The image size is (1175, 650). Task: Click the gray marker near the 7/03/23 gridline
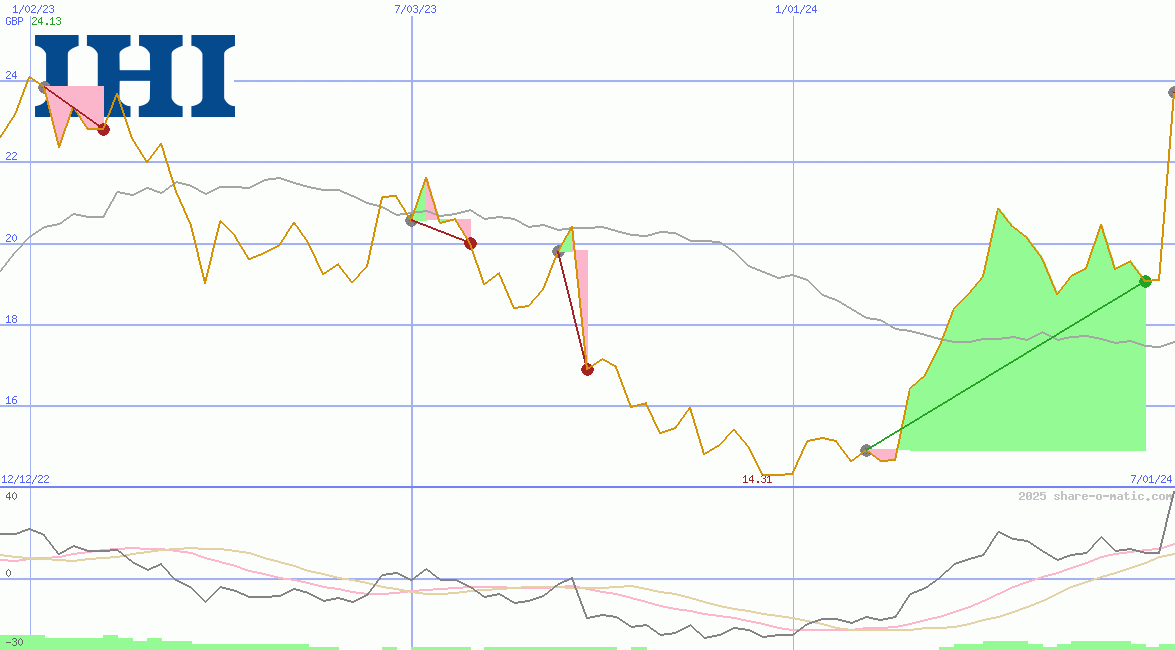[410, 222]
